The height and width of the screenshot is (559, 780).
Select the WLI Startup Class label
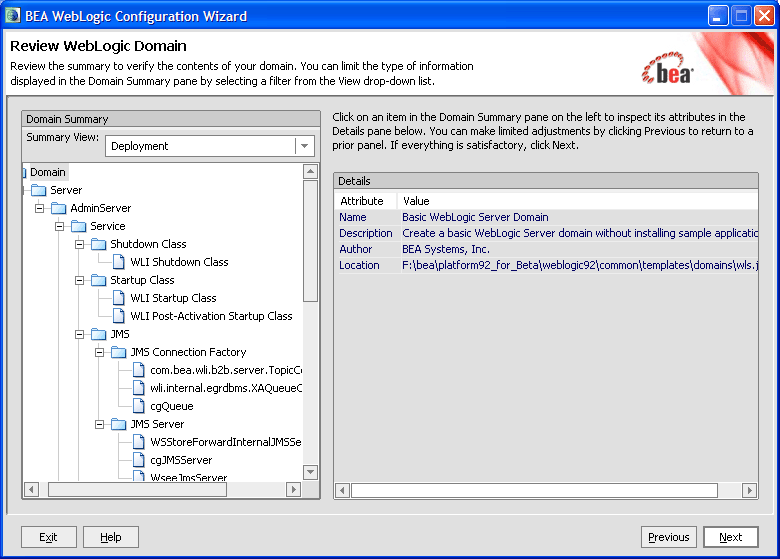click(173, 298)
